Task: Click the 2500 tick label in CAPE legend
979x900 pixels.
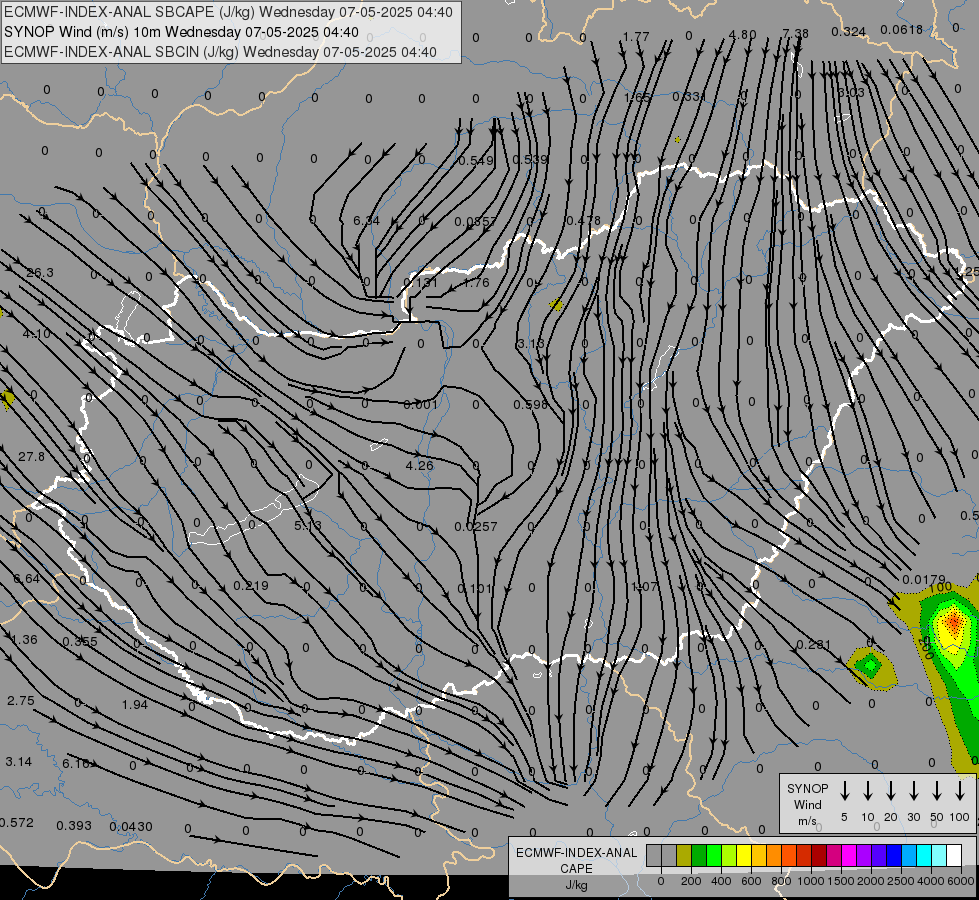Action: pyautogui.click(x=901, y=881)
